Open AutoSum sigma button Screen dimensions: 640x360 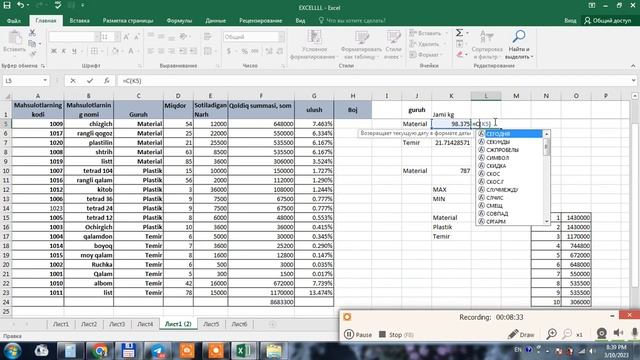460,33
